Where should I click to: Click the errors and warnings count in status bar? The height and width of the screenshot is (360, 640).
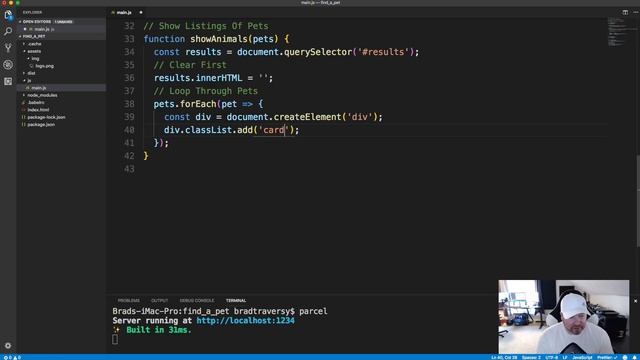click(12, 358)
